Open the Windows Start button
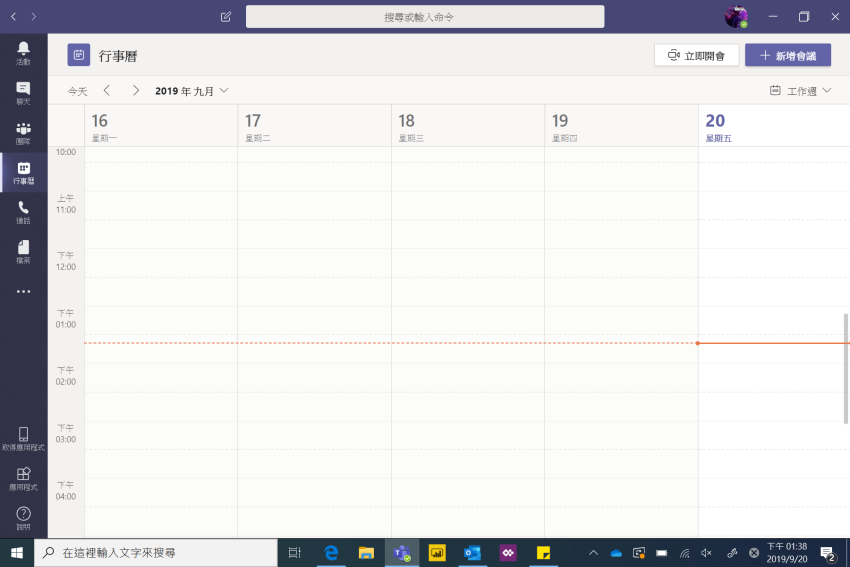 (x=17, y=552)
